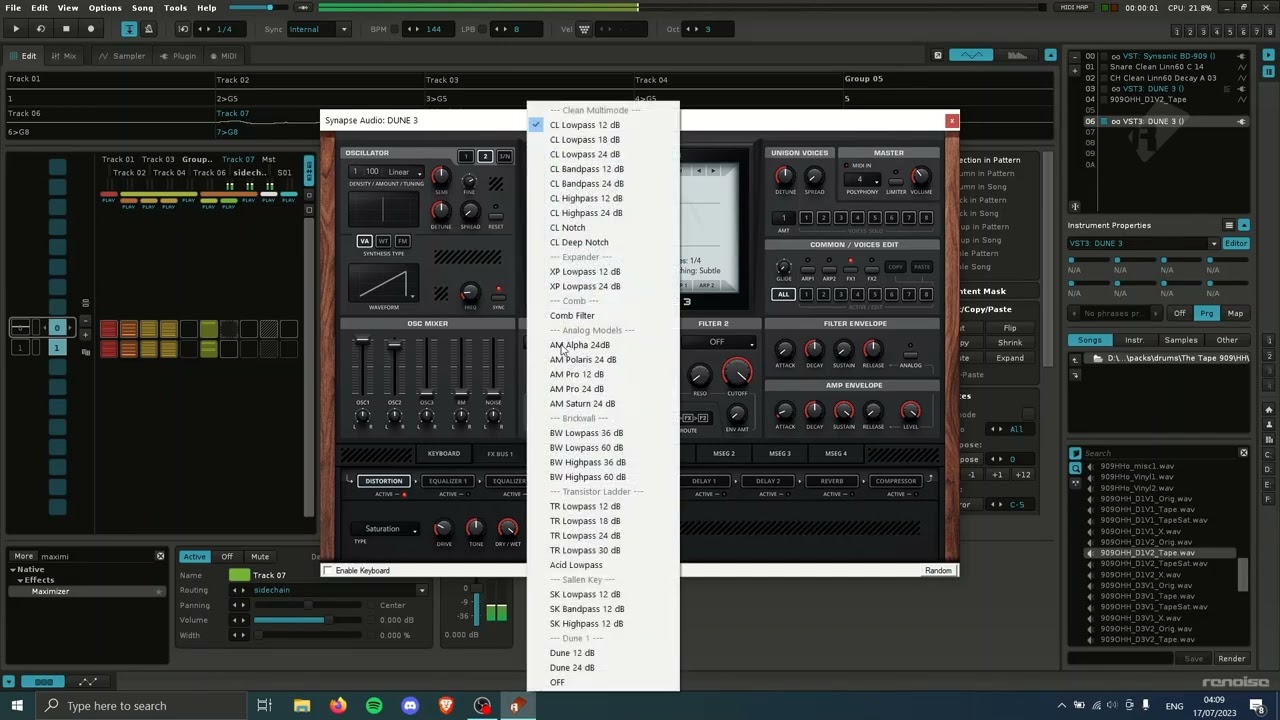Image resolution: width=1280 pixels, height=720 pixels.
Task: Toggle the pattern follow icon
Action: (130, 29)
